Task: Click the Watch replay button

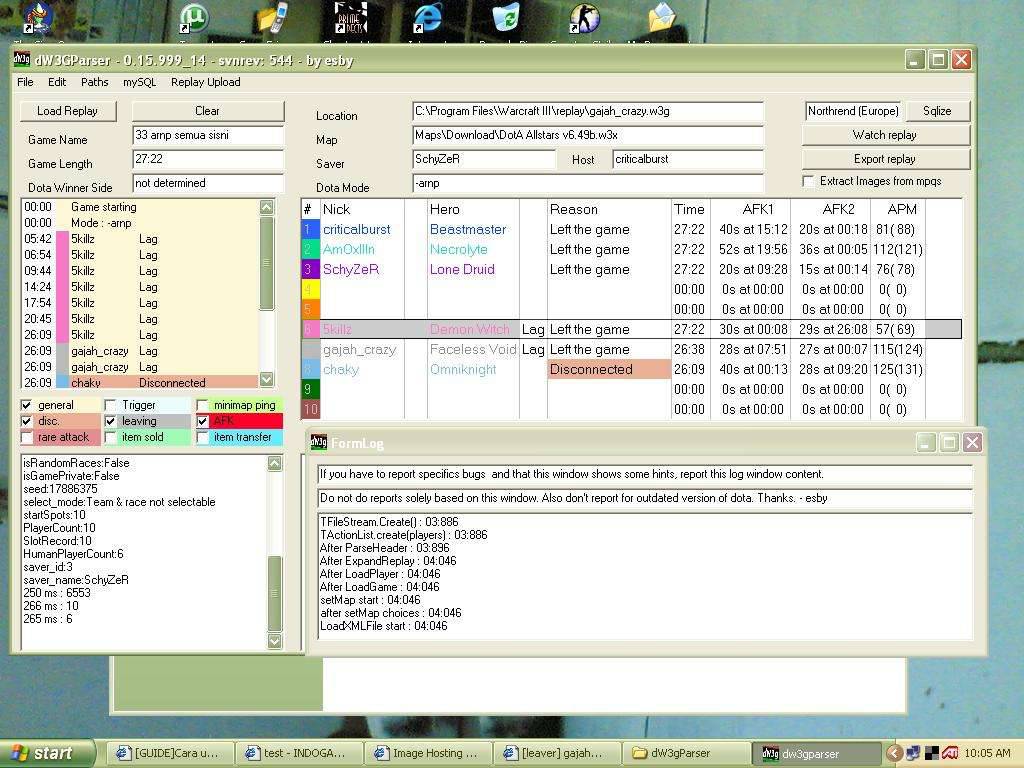Action: tap(885, 135)
